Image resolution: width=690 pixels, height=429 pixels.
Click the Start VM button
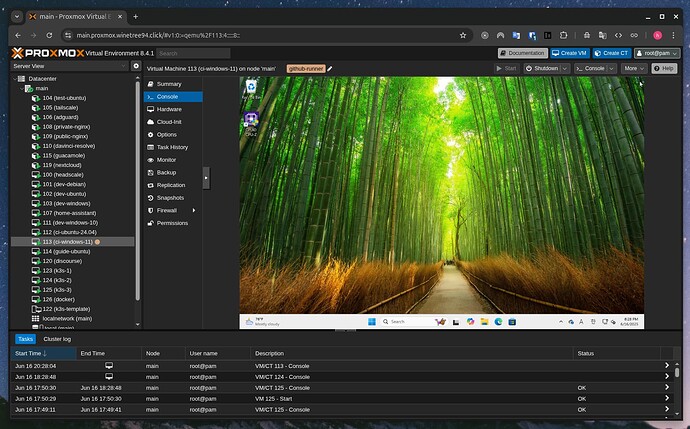coord(506,69)
